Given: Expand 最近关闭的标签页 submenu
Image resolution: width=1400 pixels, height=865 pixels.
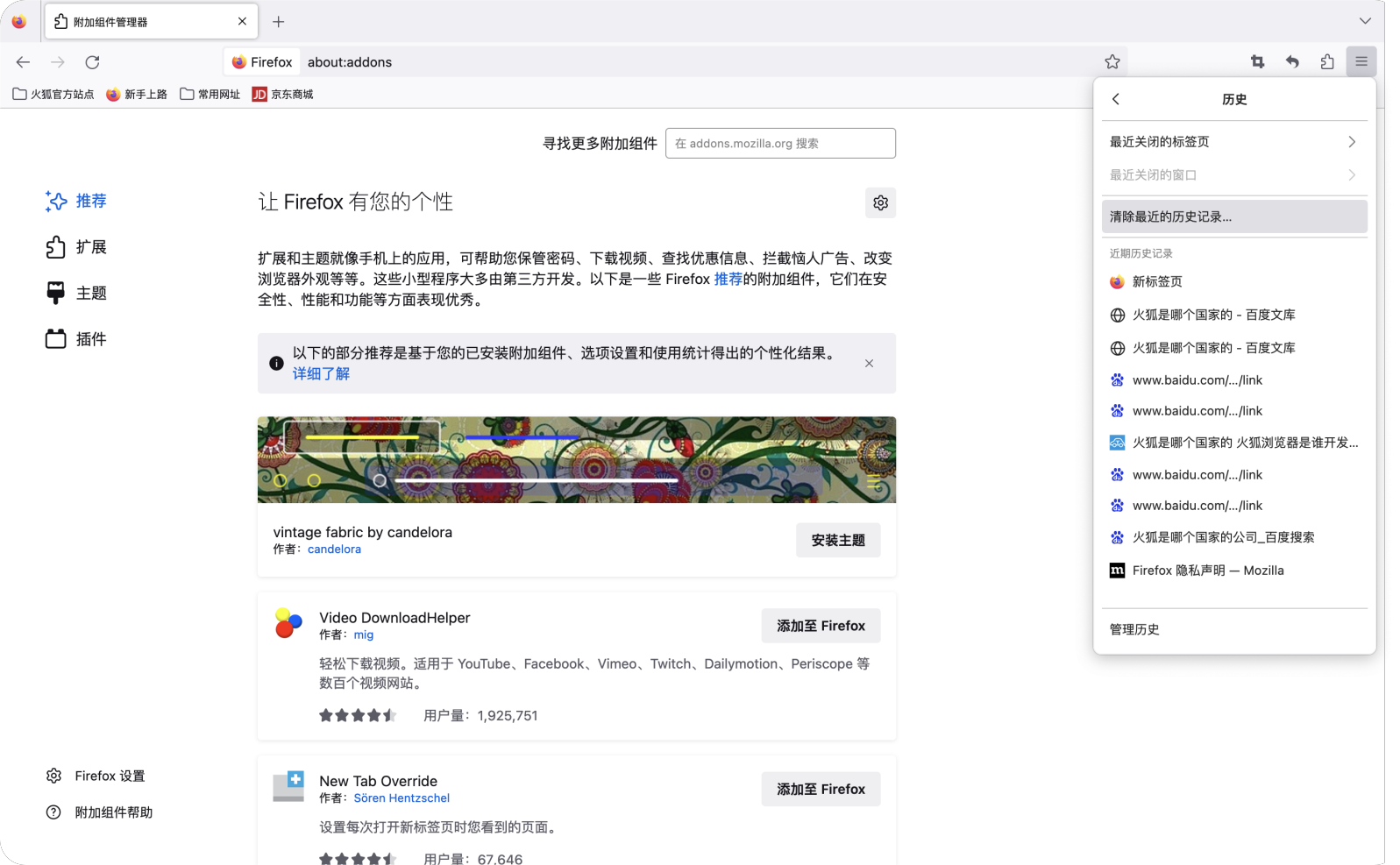Looking at the screenshot, I should coord(1234,142).
